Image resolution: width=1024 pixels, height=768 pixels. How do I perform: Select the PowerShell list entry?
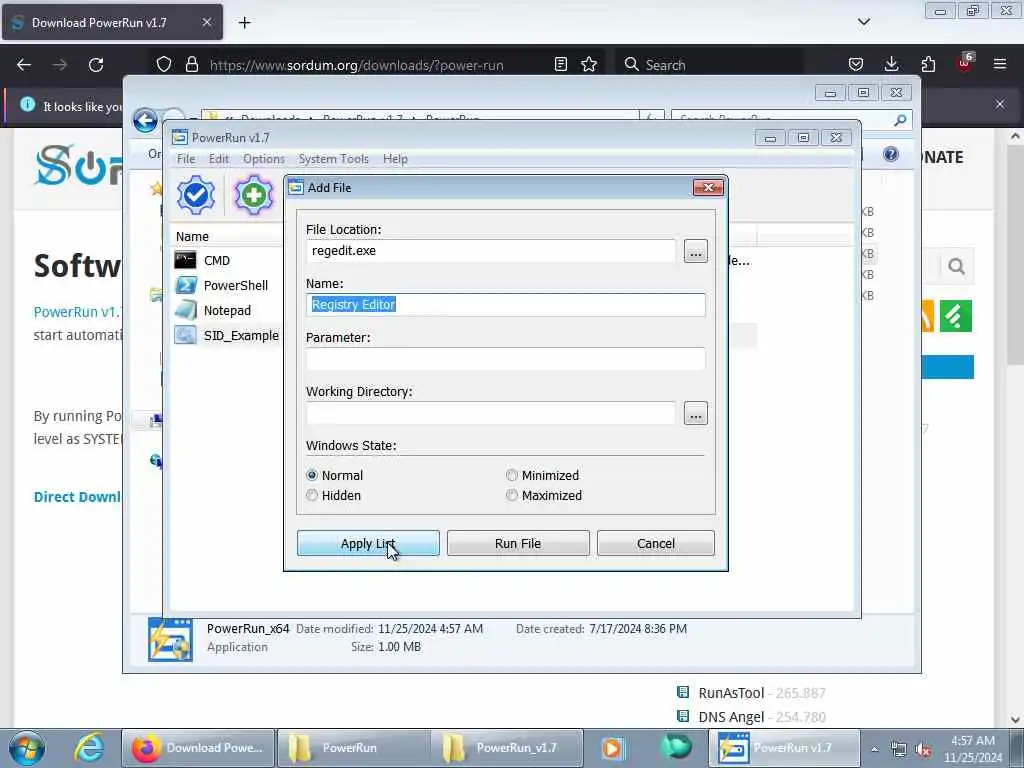pos(235,285)
